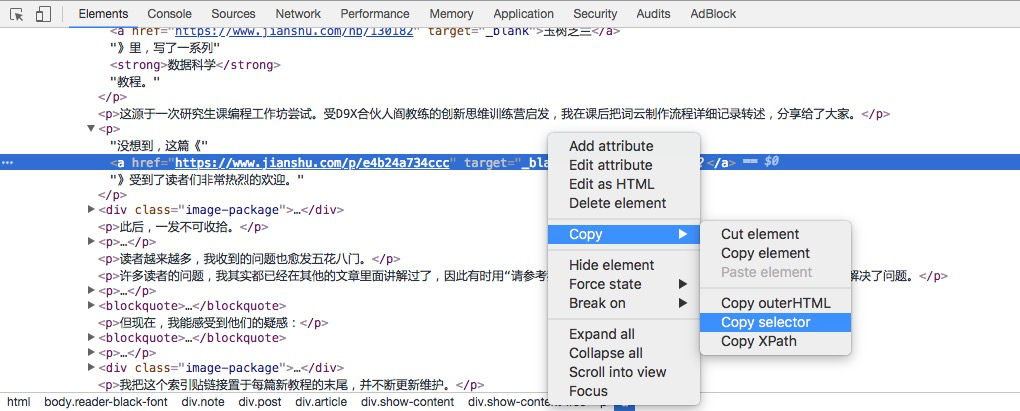Activate the inspect element picker icon
The height and width of the screenshot is (411, 1020).
[16, 14]
